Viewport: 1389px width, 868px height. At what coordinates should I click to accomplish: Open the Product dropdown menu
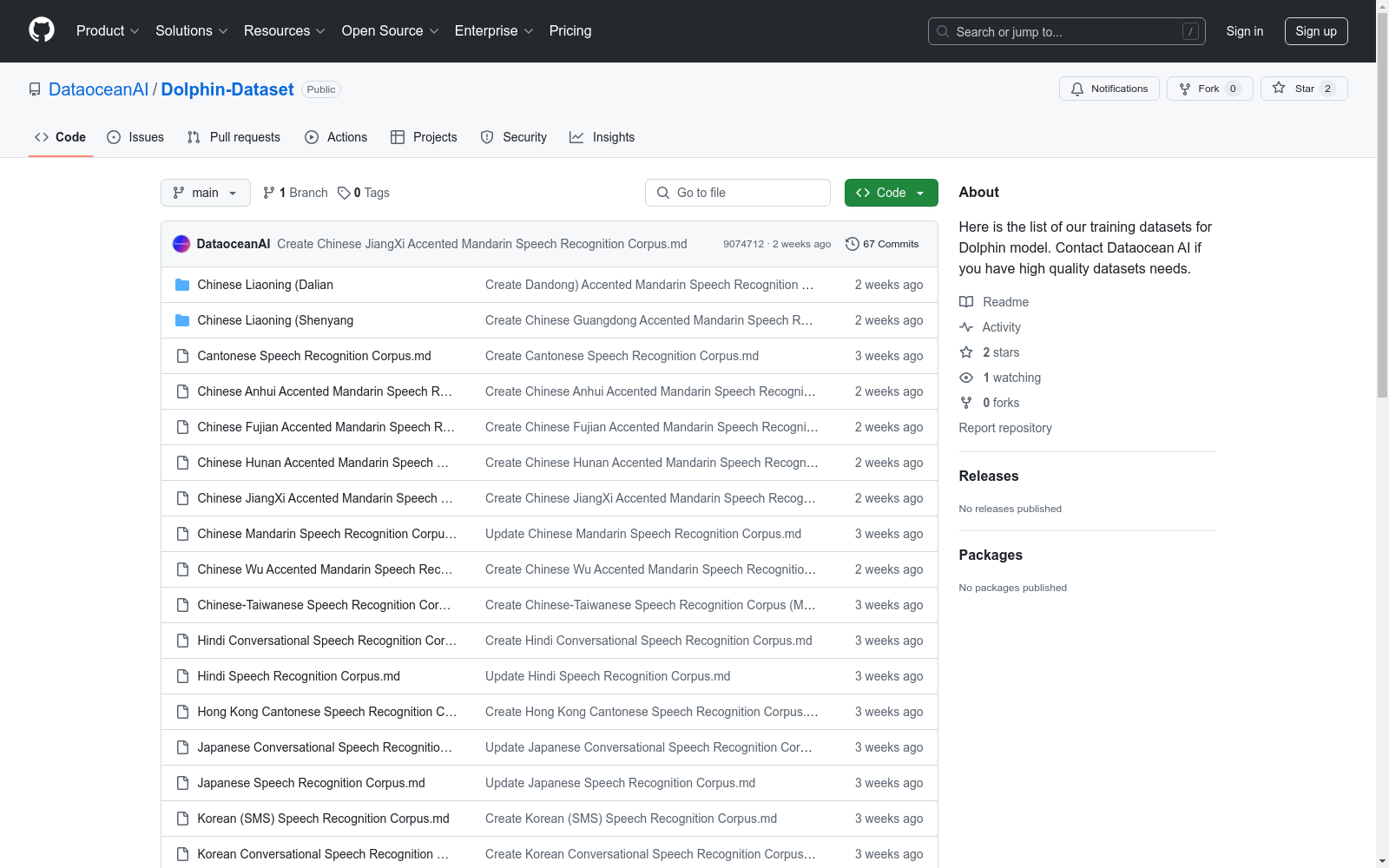tap(108, 30)
